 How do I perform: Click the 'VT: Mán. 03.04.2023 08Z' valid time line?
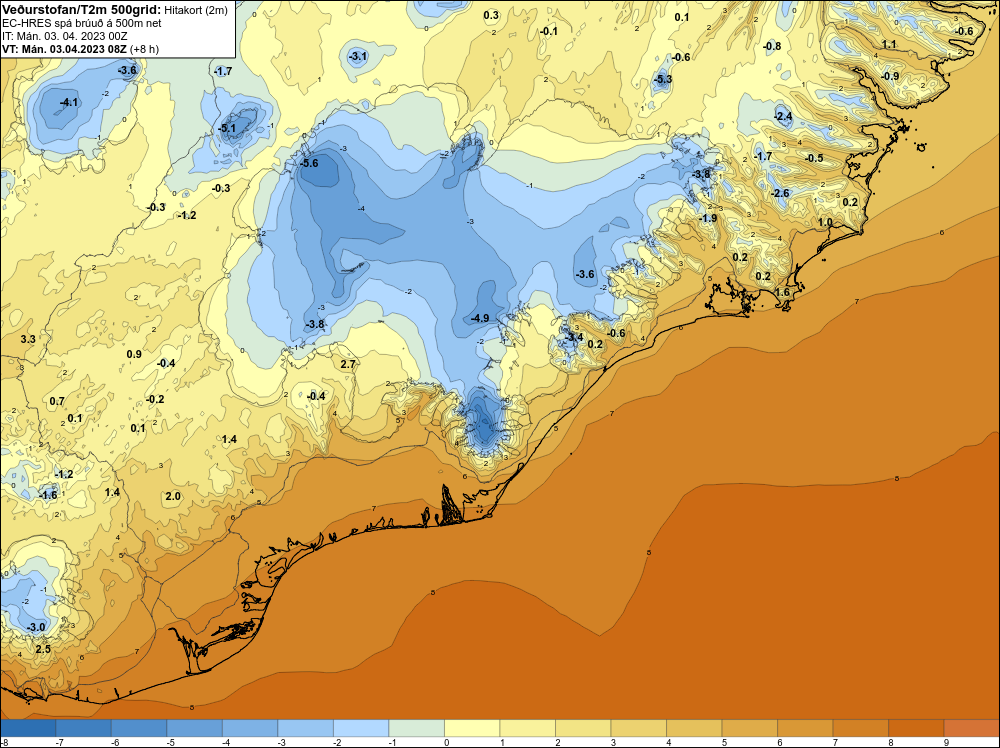(64, 49)
